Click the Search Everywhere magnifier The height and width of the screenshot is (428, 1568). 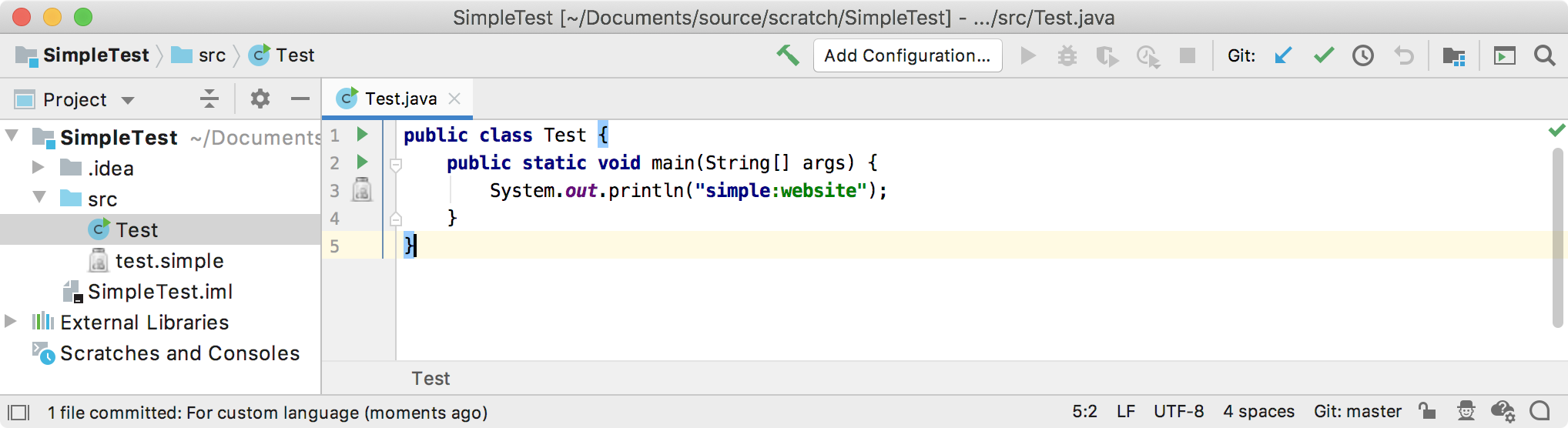(1544, 55)
